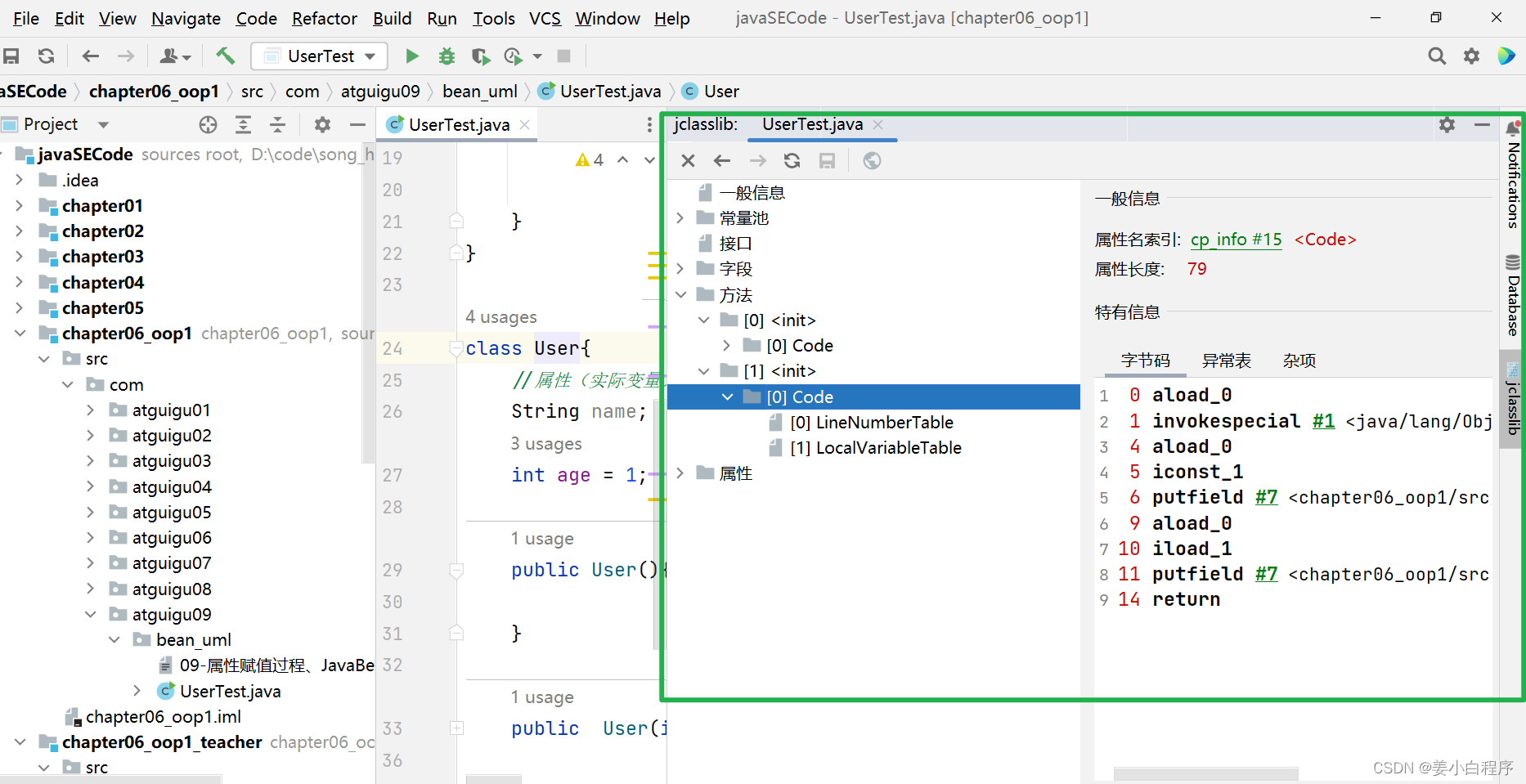The image size is (1526, 784).
Task: Select [1] LocalVariableTable tree node
Action: click(876, 448)
